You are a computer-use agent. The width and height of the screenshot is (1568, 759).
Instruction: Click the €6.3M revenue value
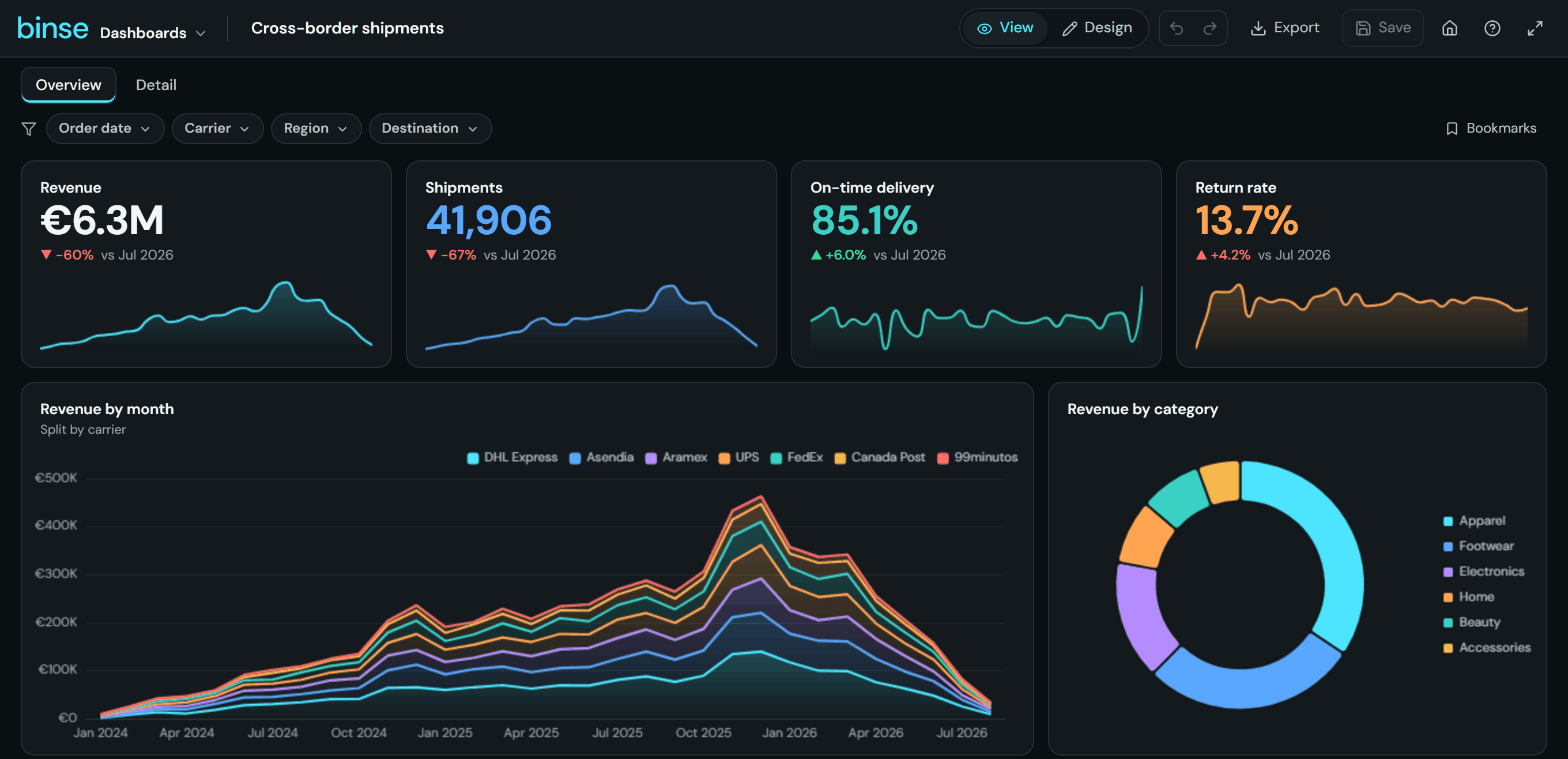[101, 220]
